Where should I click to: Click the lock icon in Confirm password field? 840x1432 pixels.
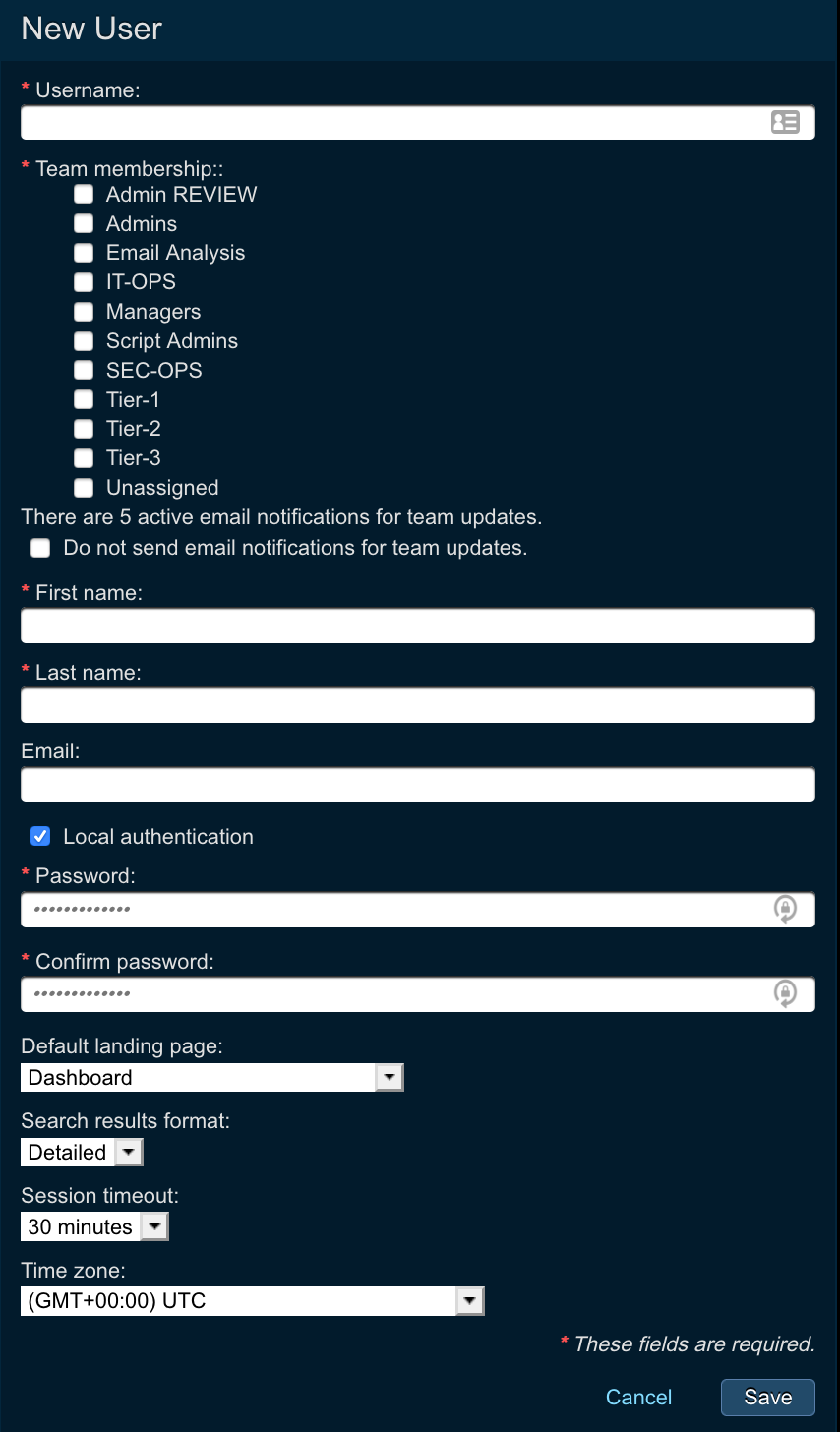point(785,993)
